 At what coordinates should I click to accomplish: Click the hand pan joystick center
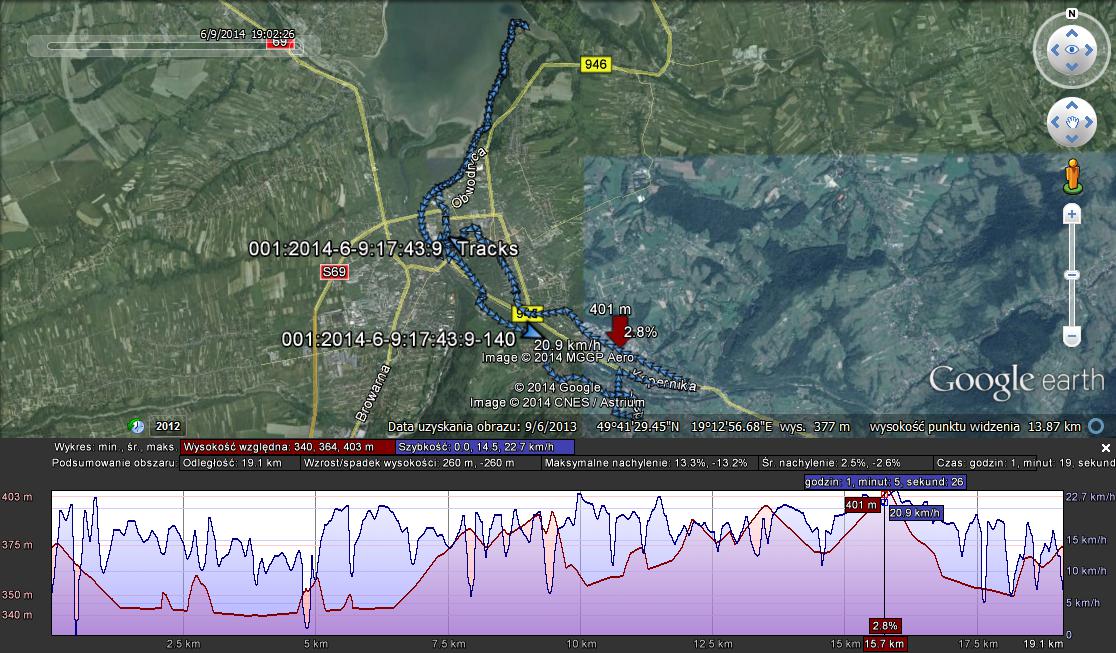1071,122
